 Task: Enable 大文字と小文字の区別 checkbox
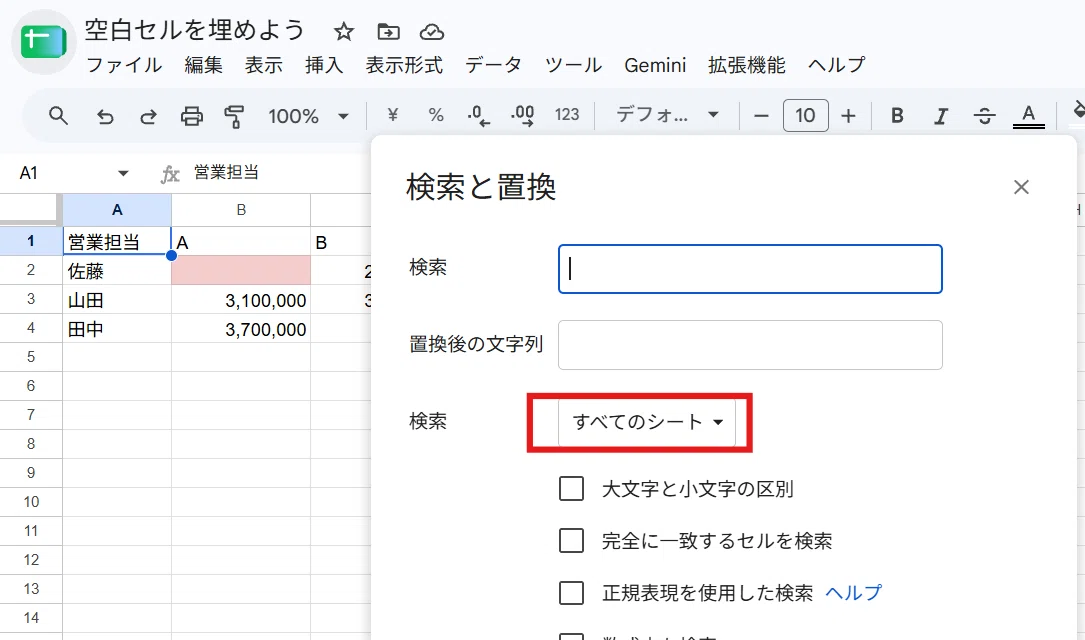pos(572,488)
